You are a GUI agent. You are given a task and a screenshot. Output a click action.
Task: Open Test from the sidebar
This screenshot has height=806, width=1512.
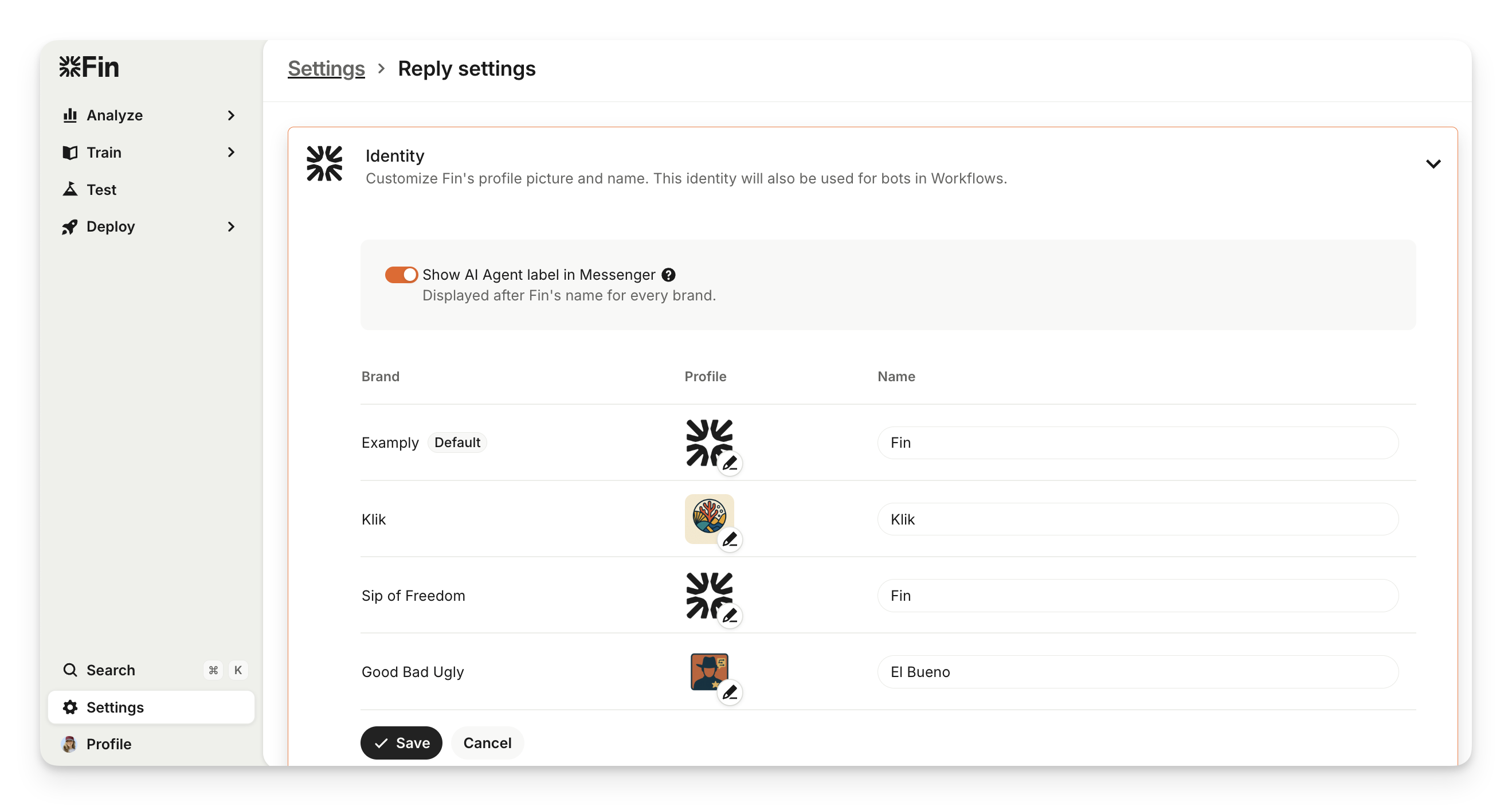click(x=101, y=190)
